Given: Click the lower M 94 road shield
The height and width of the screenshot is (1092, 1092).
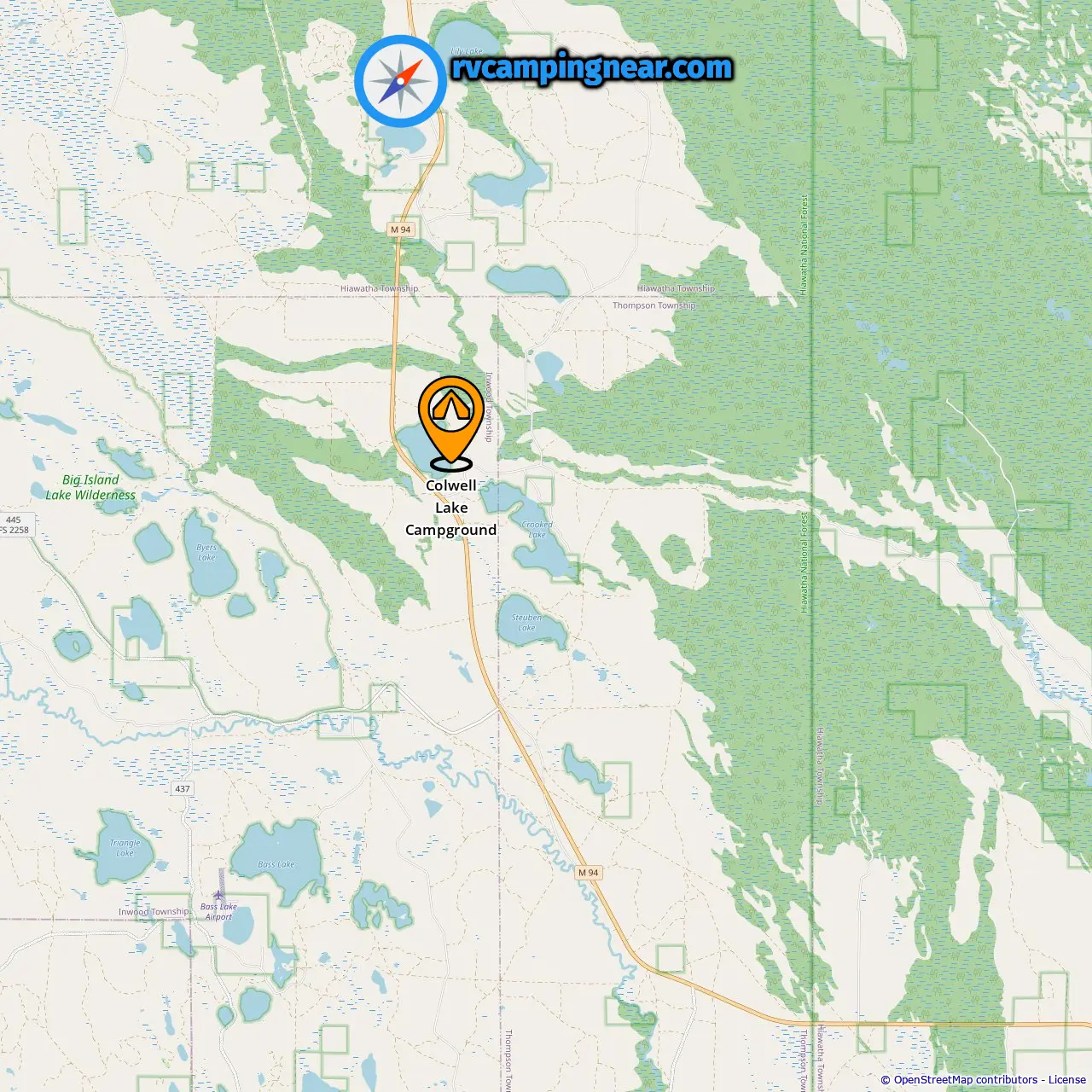Looking at the screenshot, I should click(x=589, y=872).
